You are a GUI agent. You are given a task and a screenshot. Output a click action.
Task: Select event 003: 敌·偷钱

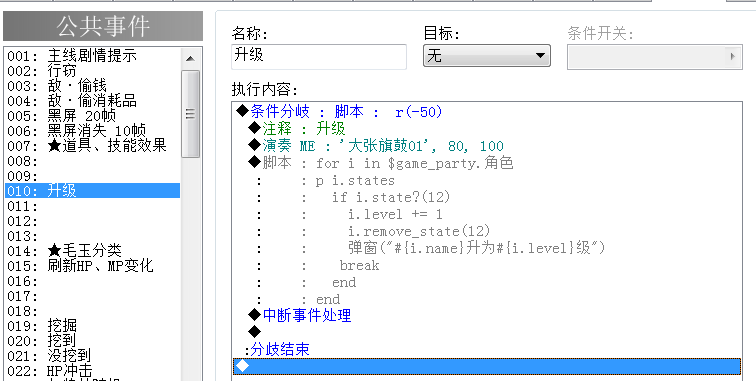(93, 86)
